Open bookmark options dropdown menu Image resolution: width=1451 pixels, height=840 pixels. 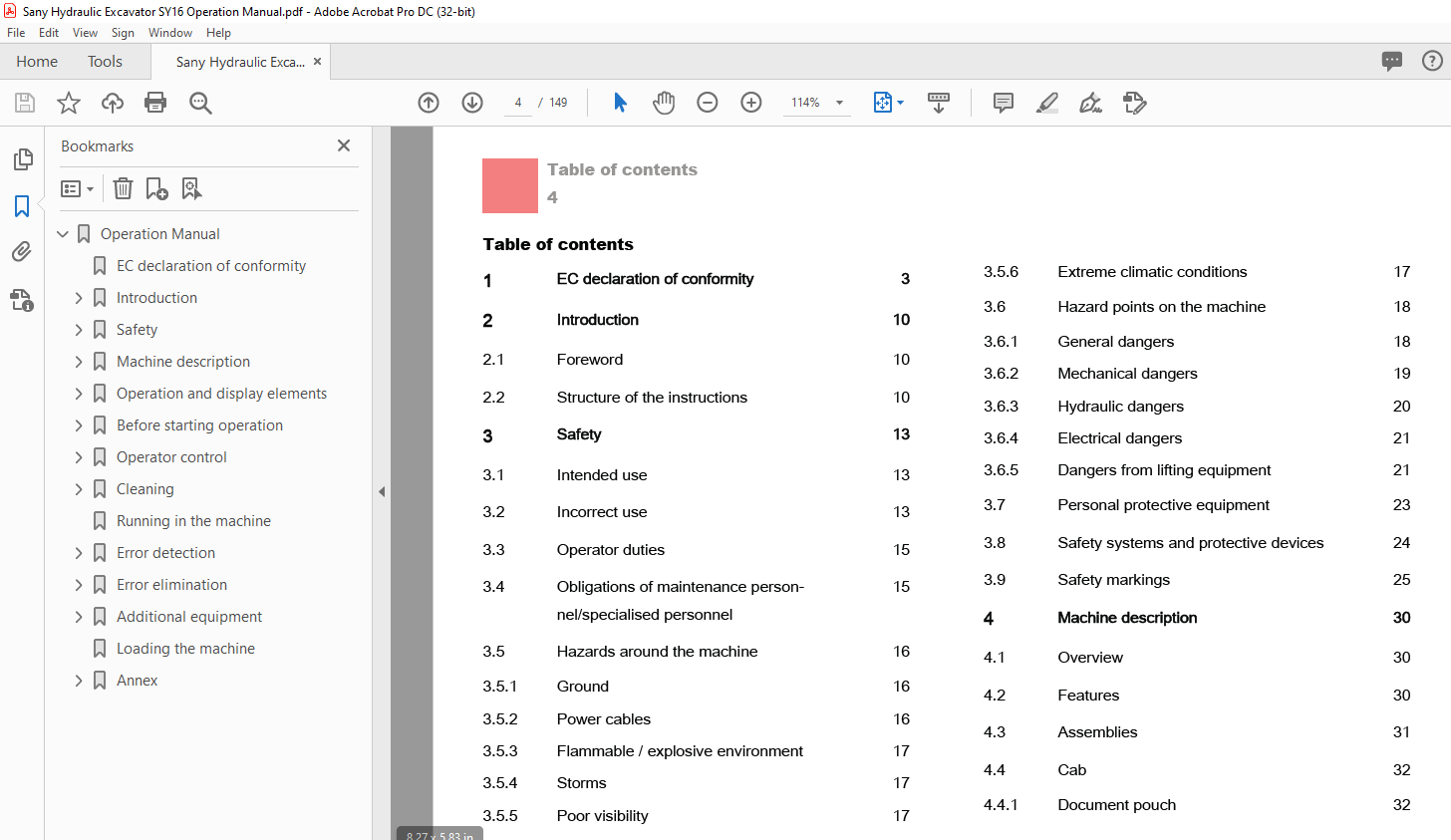(x=77, y=188)
